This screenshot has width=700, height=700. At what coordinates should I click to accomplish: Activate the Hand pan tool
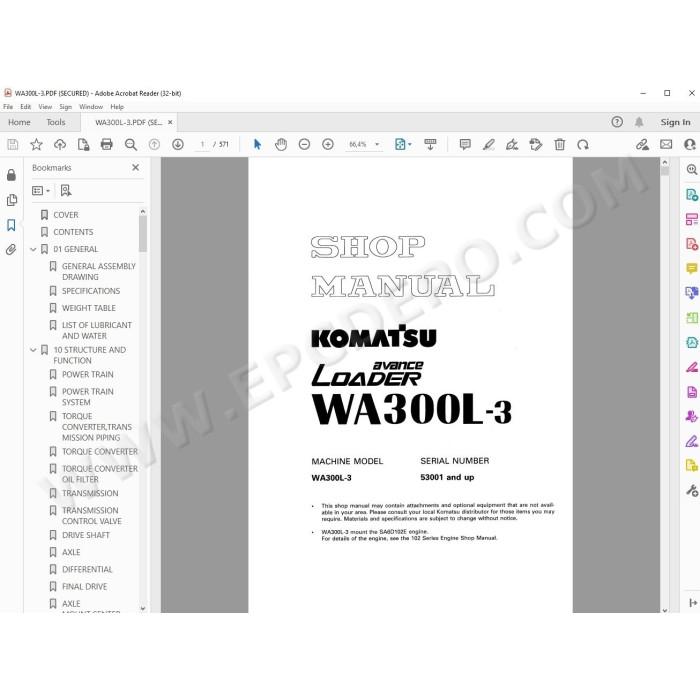tap(281, 144)
